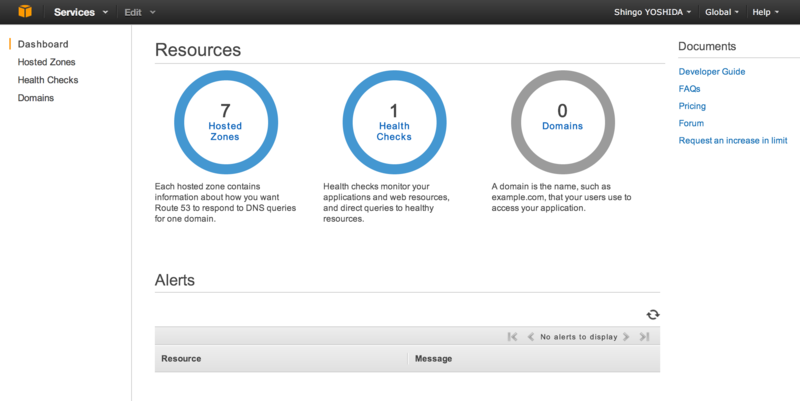The height and width of the screenshot is (401, 800).
Task: Select Dashboard in the sidebar
Action: [x=43, y=44]
